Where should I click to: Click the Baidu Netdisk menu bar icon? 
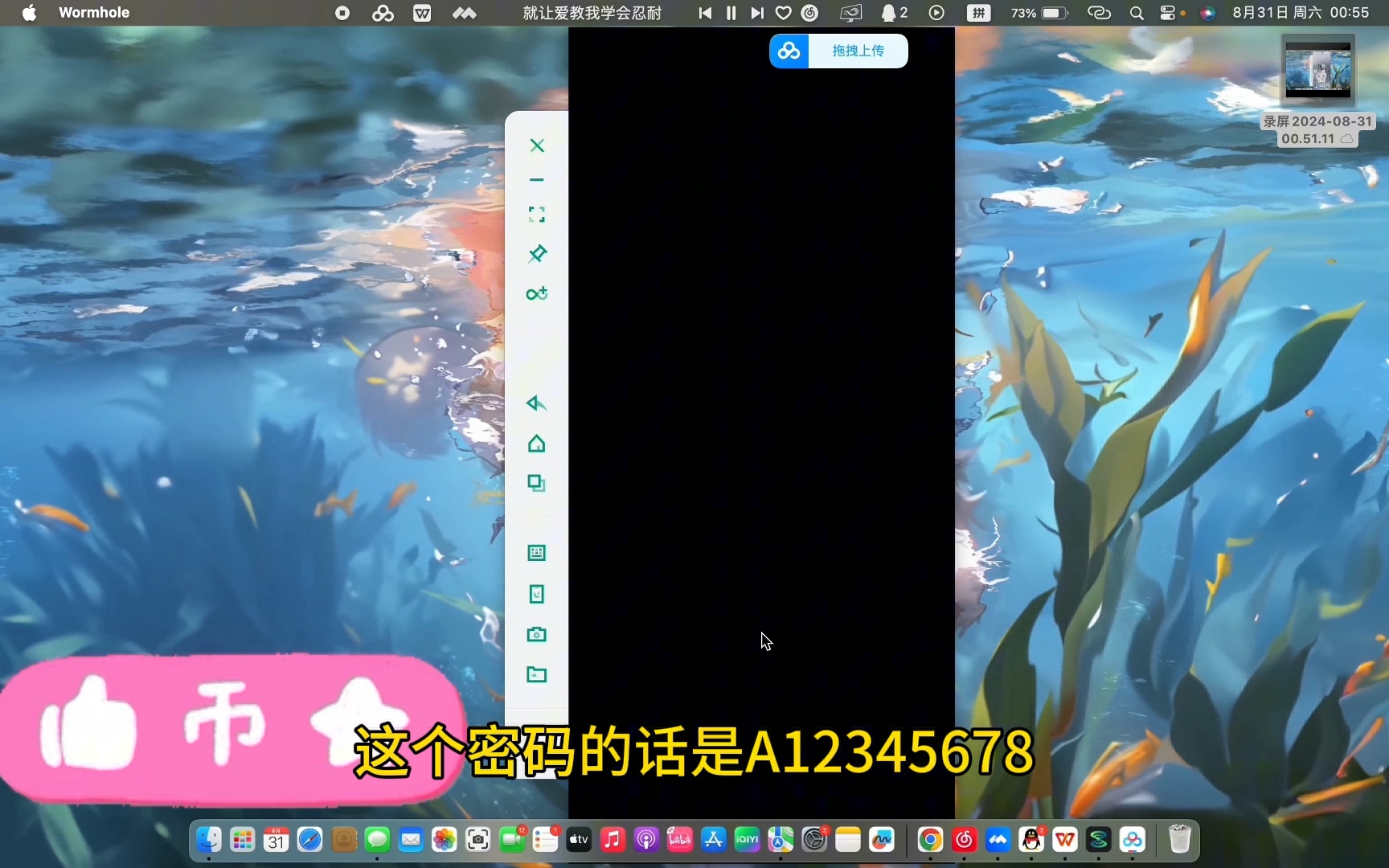[383, 13]
